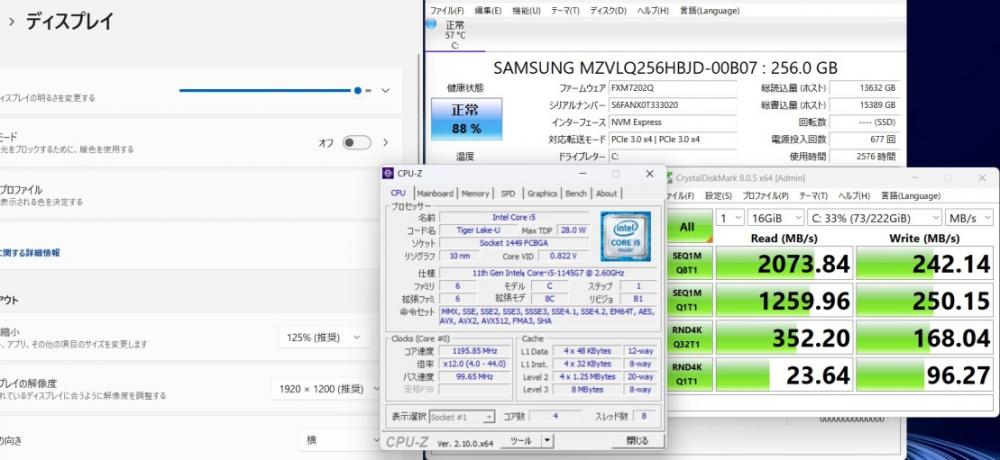Open the display orientation dropdown showing 横
This screenshot has height=460, width=1000.
click(x=340, y=440)
